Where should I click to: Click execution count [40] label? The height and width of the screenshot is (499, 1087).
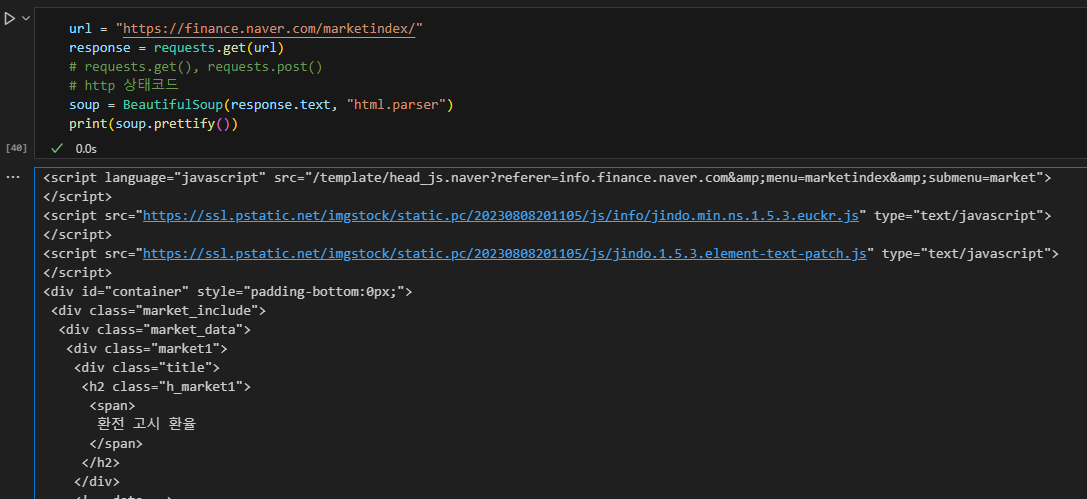point(16,148)
